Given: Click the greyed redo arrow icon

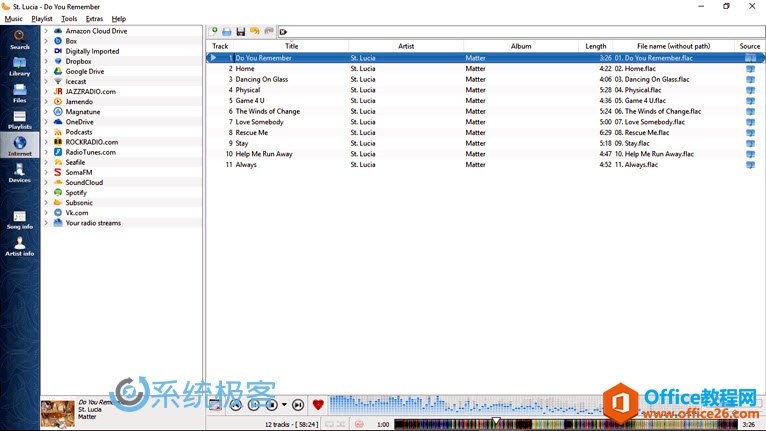Looking at the screenshot, I should tap(269, 31).
